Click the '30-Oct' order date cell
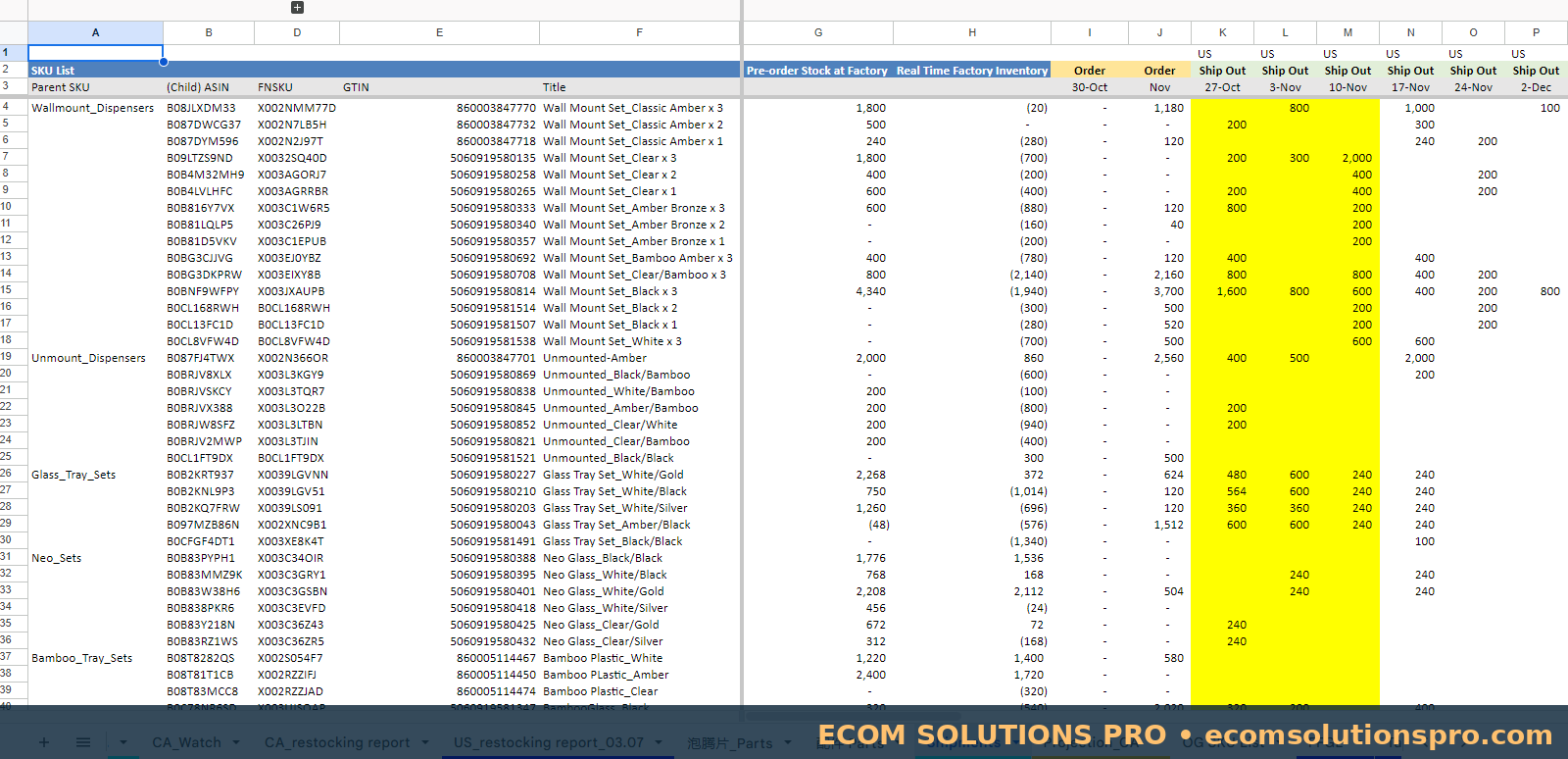Screen dimensions: 1568x759 click(x=1089, y=87)
